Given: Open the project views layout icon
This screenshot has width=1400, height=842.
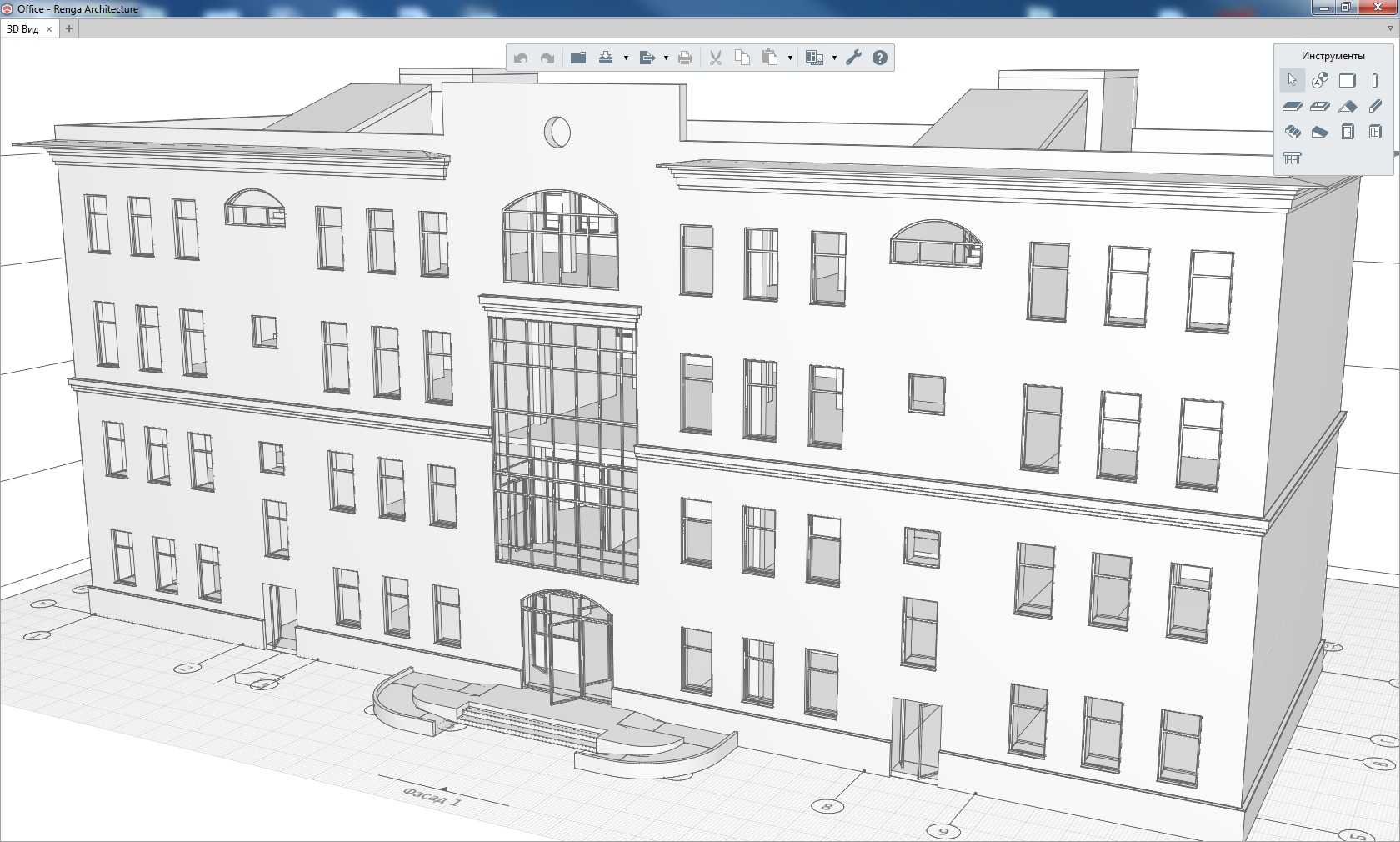Looking at the screenshot, I should (x=815, y=58).
